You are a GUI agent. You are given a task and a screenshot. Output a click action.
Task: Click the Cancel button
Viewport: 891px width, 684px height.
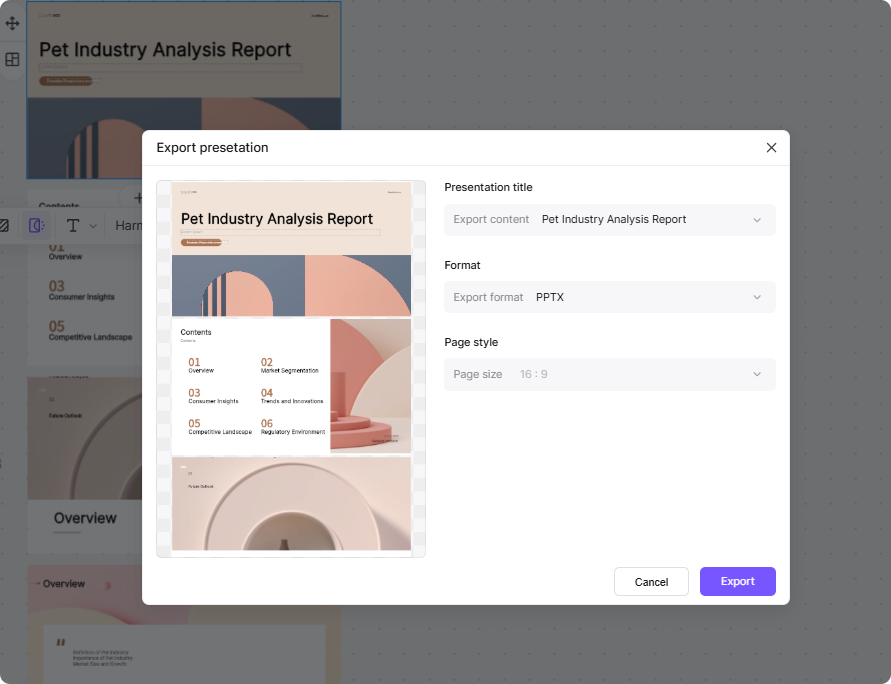[x=651, y=582]
